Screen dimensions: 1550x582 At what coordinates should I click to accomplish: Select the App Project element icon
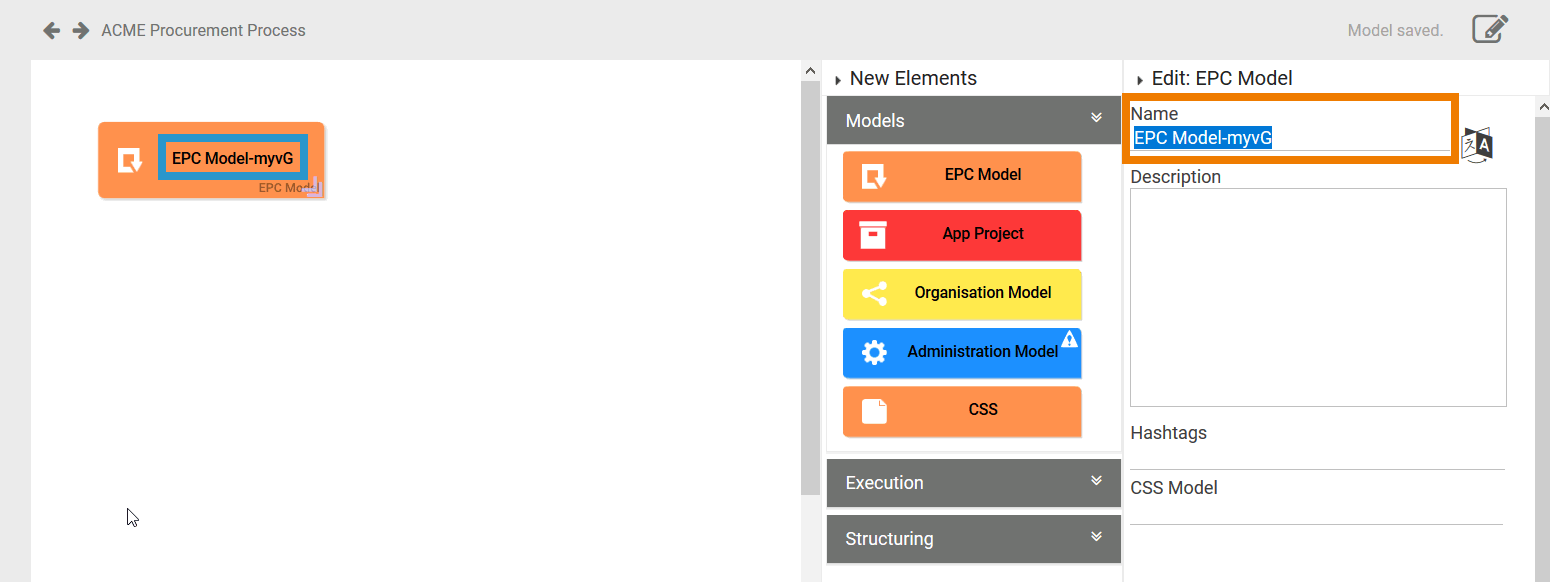coord(874,234)
